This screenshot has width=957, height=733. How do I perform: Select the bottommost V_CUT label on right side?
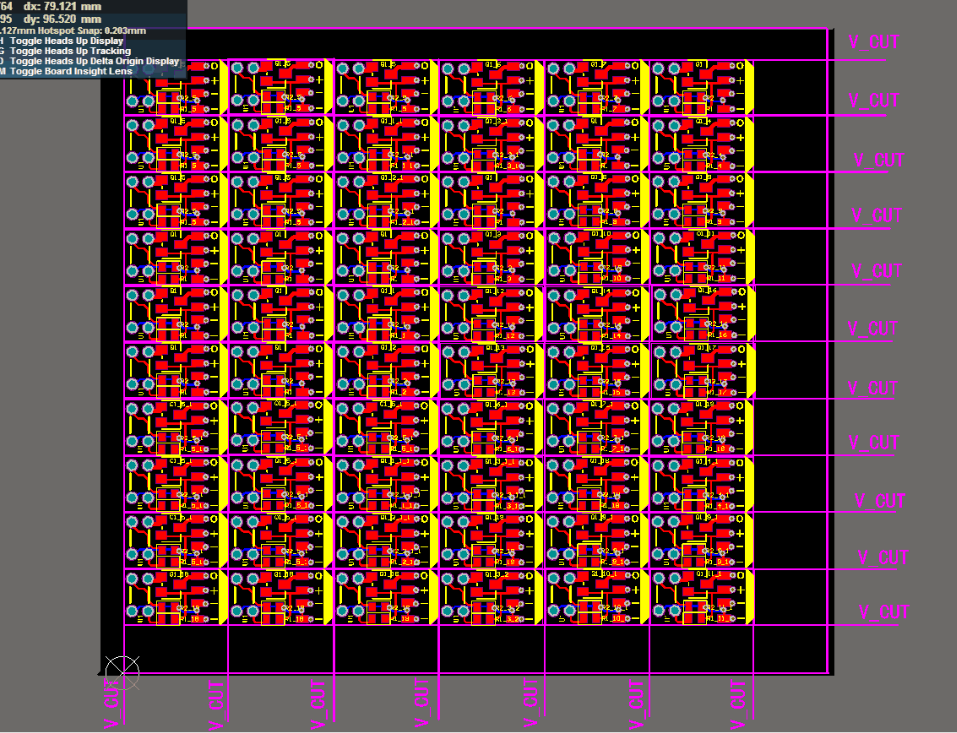coord(883,612)
